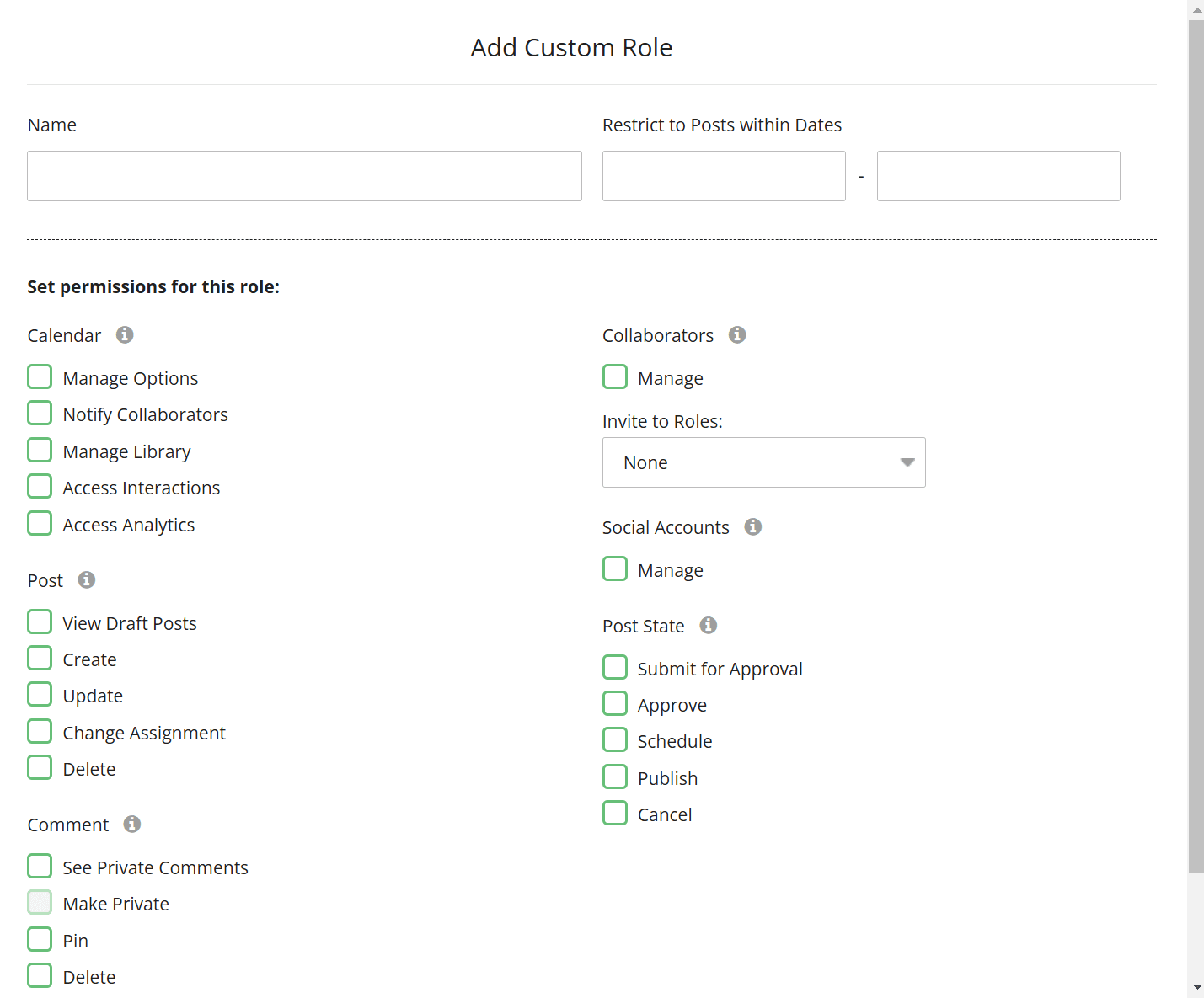Click 'Restrict to Posts within Dates' label

coord(722,125)
